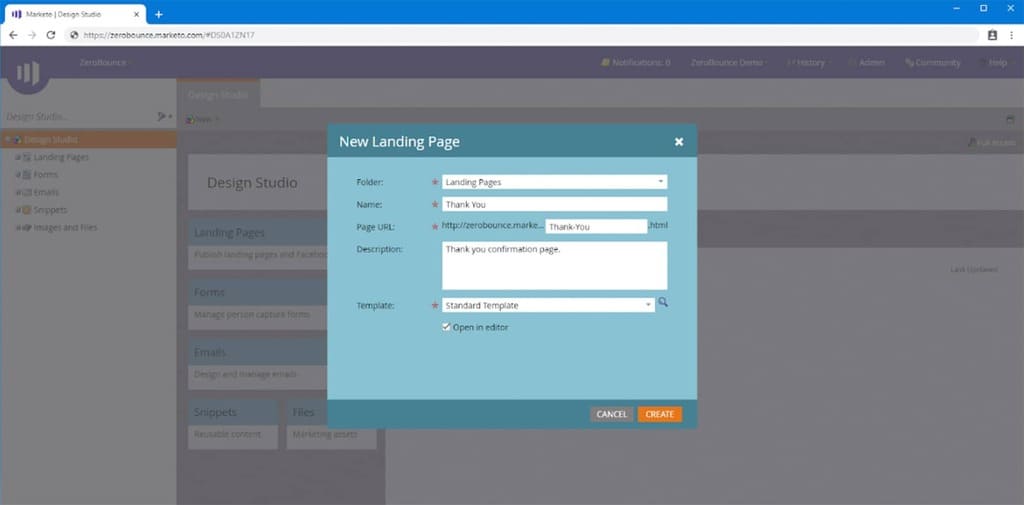
Task: Uncheck the Open in editor checkbox
Action: (447, 327)
